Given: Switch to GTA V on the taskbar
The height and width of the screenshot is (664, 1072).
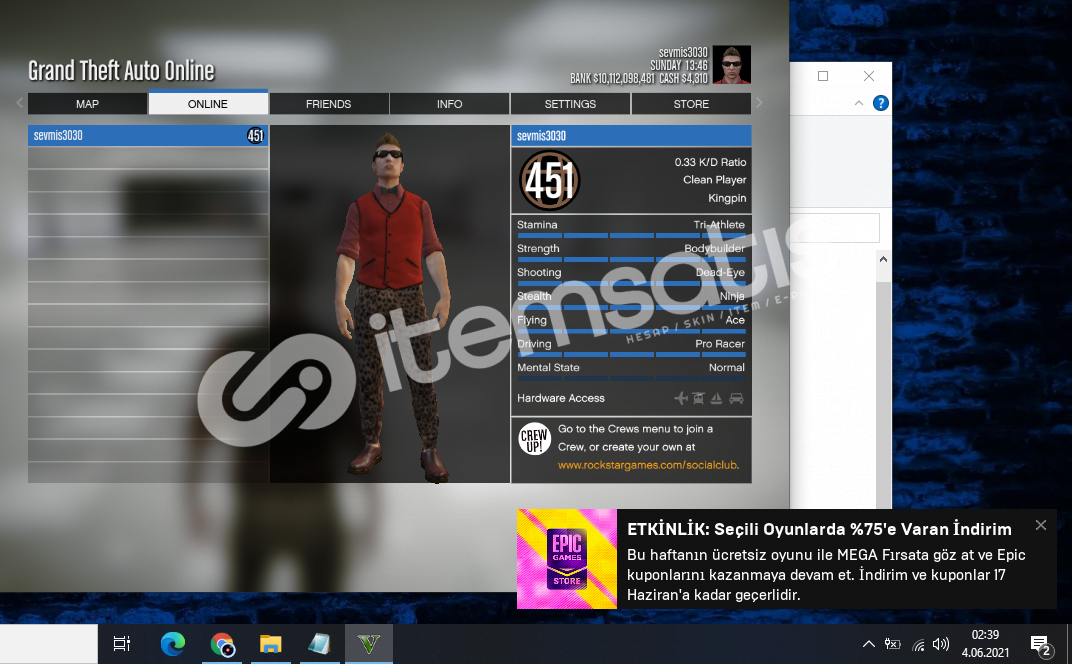Looking at the screenshot, I should [x=368, y=643].
